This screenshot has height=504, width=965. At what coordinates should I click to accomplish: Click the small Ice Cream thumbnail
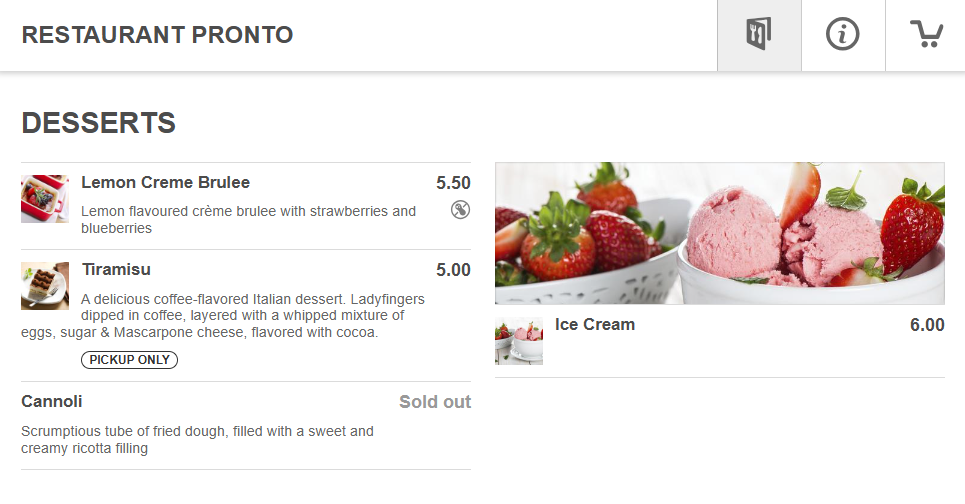[519, 341]
